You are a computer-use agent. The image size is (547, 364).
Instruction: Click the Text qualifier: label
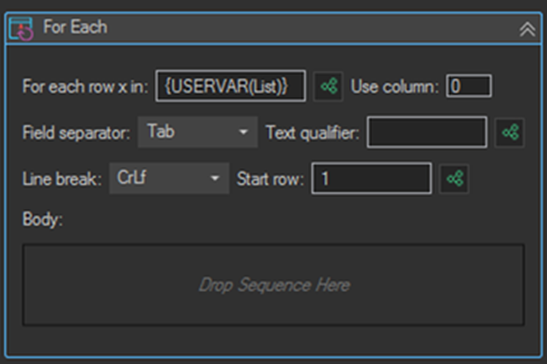(x=313, y=133)
